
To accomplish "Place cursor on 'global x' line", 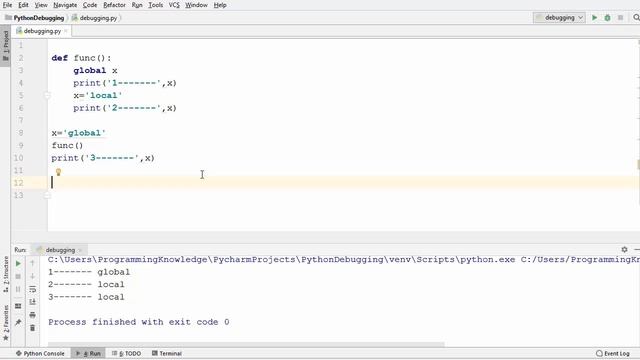I will (x=95, y=71).
